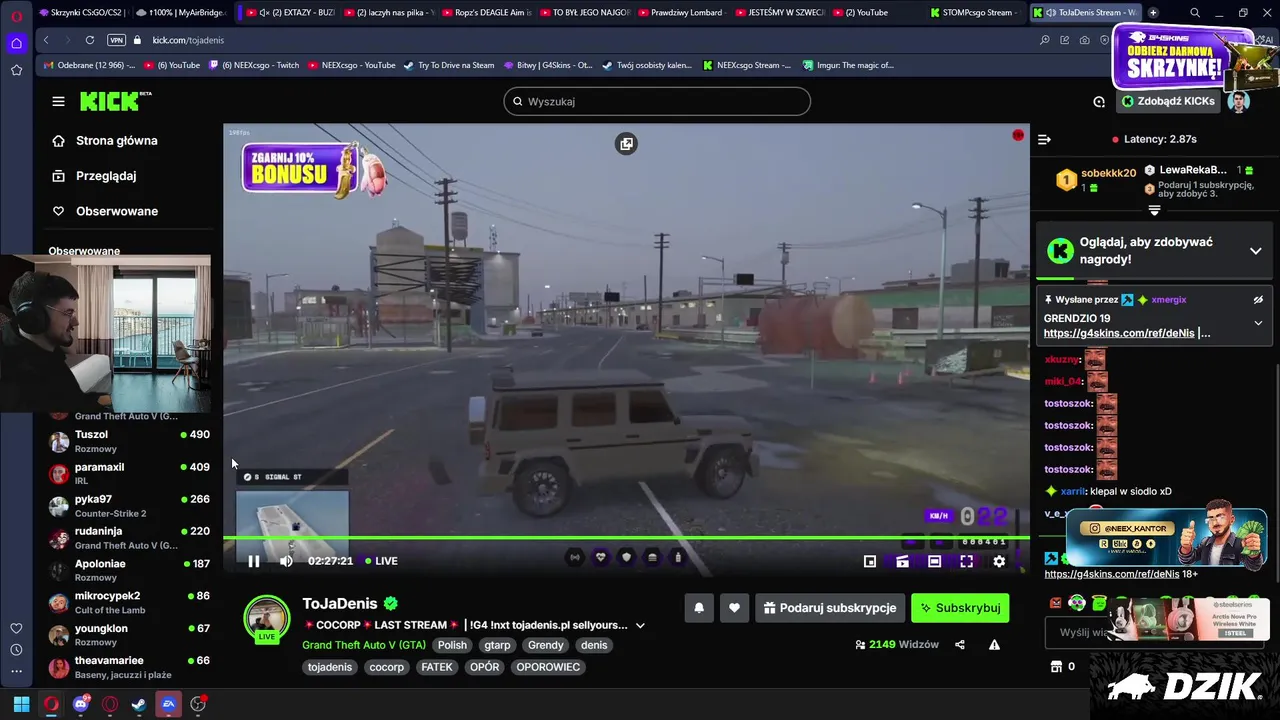Hide the pinned message eye icon
The height and width of the screenshot is (720, 1280).
(x=1259, y=300)
